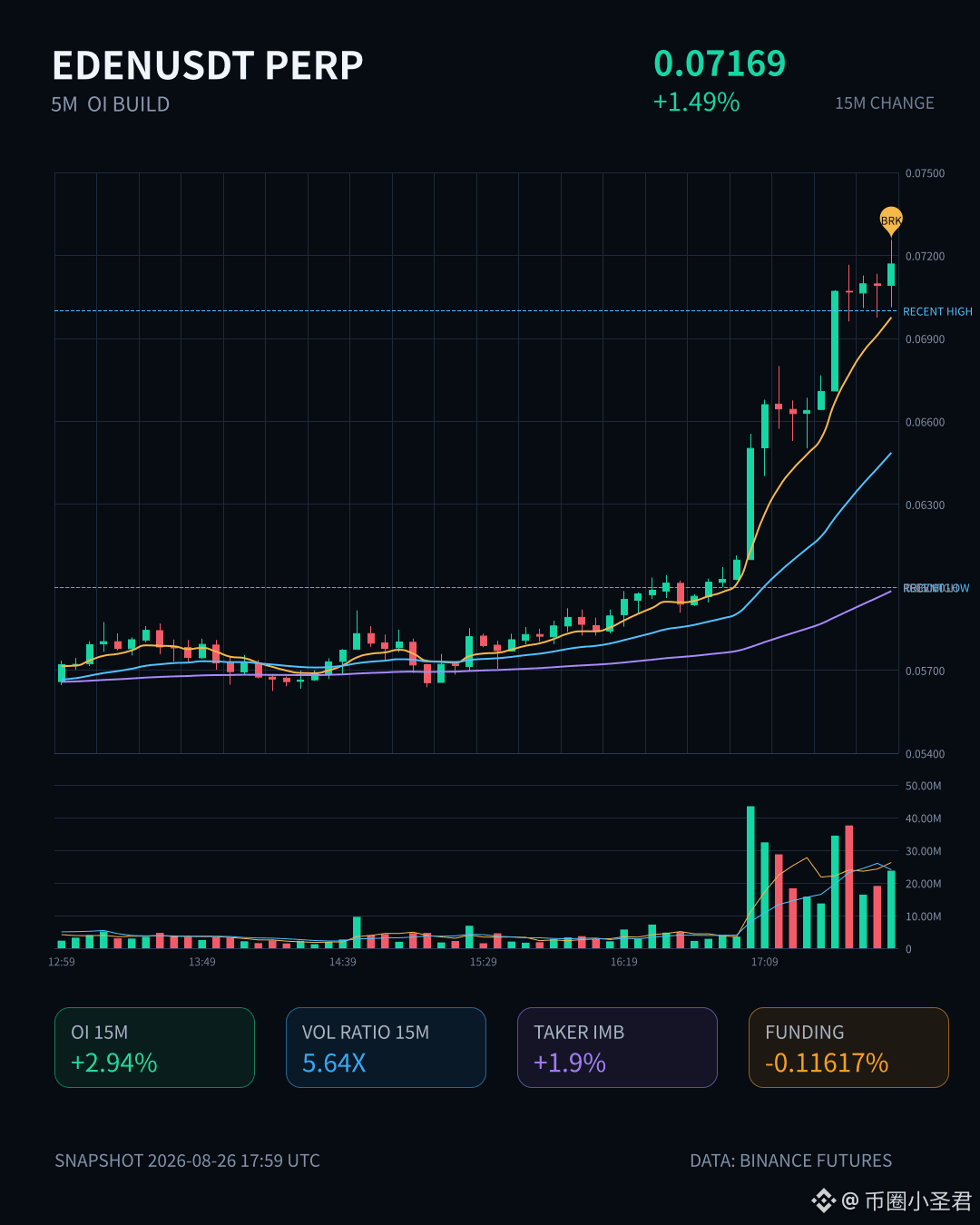Click the VOL RATIO 15M stat card

coord(386,1047)
